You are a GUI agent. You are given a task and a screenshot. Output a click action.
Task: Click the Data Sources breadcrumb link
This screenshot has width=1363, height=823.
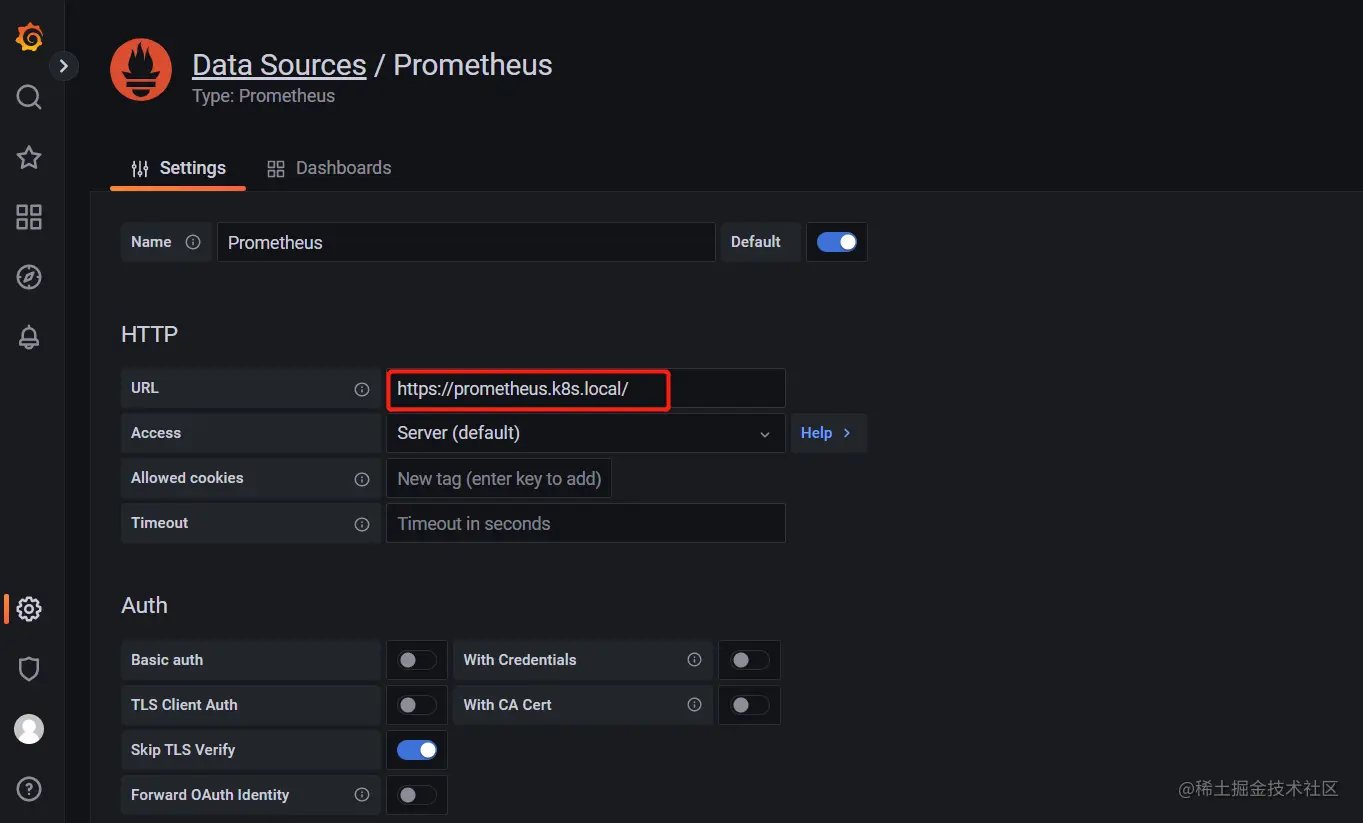tap(279, 65)
